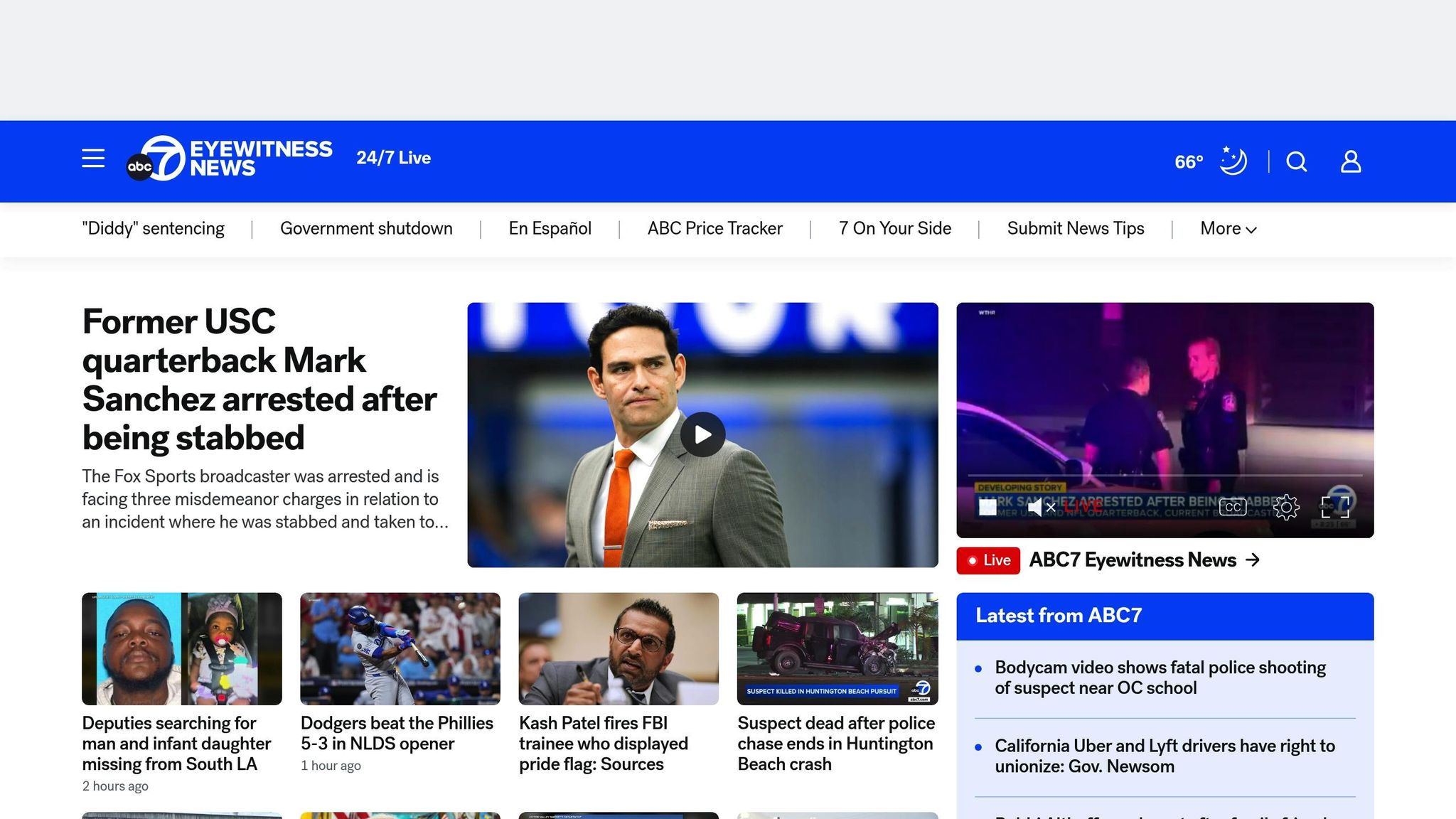Click the ABC7 Eyewitness News logo
The width and height of the screenshot is (1456, 819).
[229, 158]
